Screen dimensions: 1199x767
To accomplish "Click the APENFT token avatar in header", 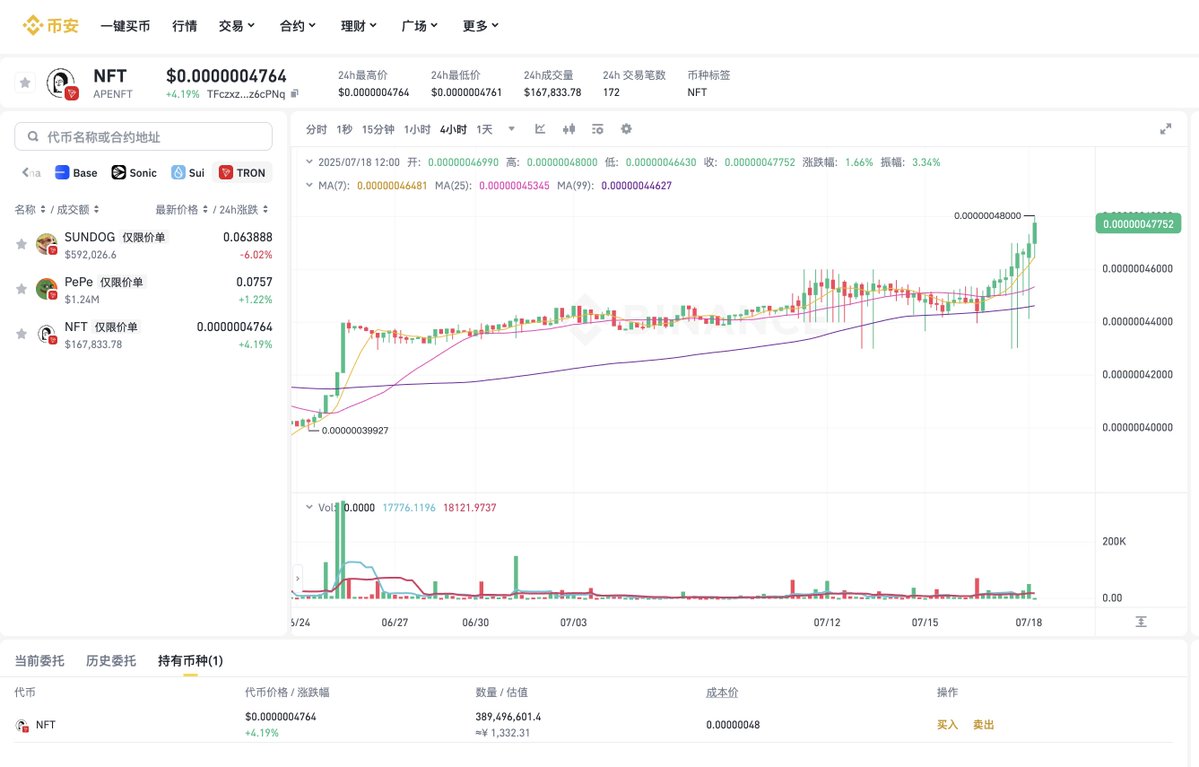I will pos(61,83).
